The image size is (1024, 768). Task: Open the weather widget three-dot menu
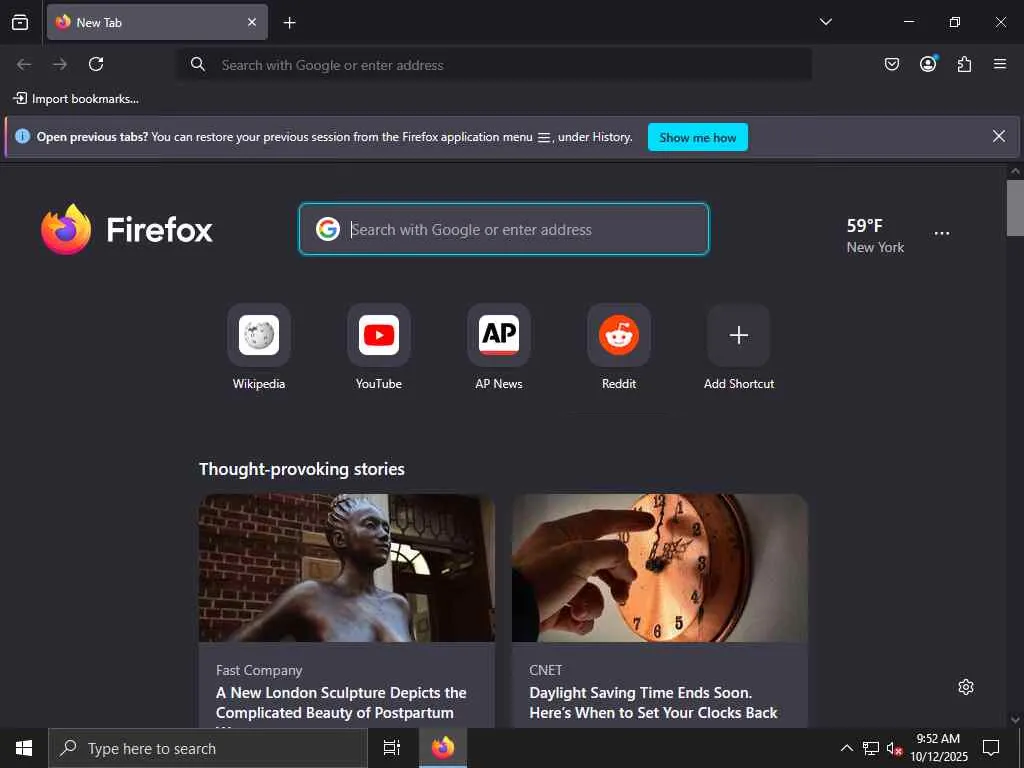[942, 233]
